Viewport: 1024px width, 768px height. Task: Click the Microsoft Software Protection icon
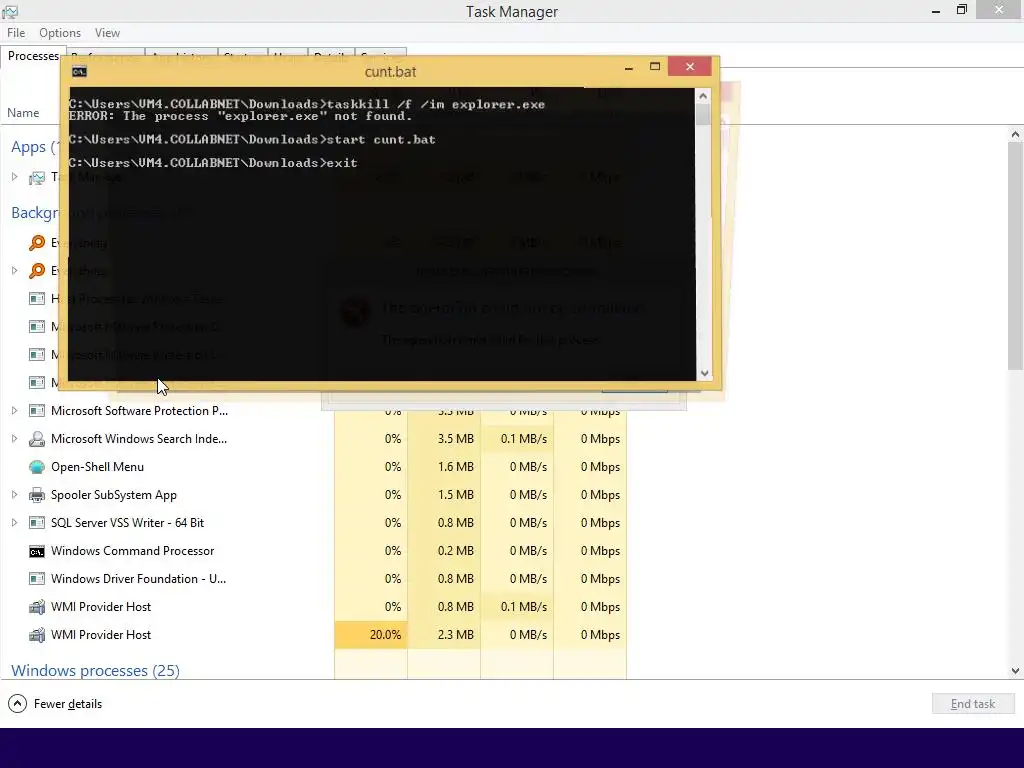point(37,411)
